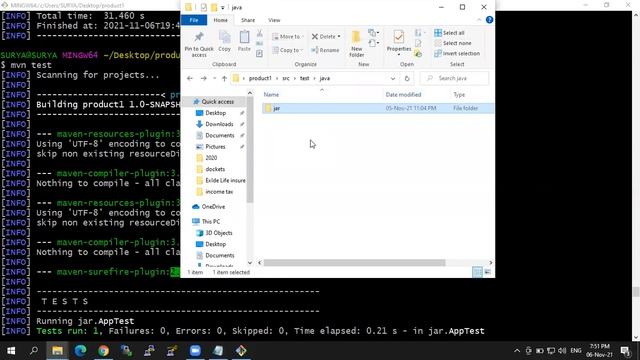Image resolution: width=640 pixels, height=360 pixels.
Task: Open OneDrive in navigation pane
Action: [213, 207]
